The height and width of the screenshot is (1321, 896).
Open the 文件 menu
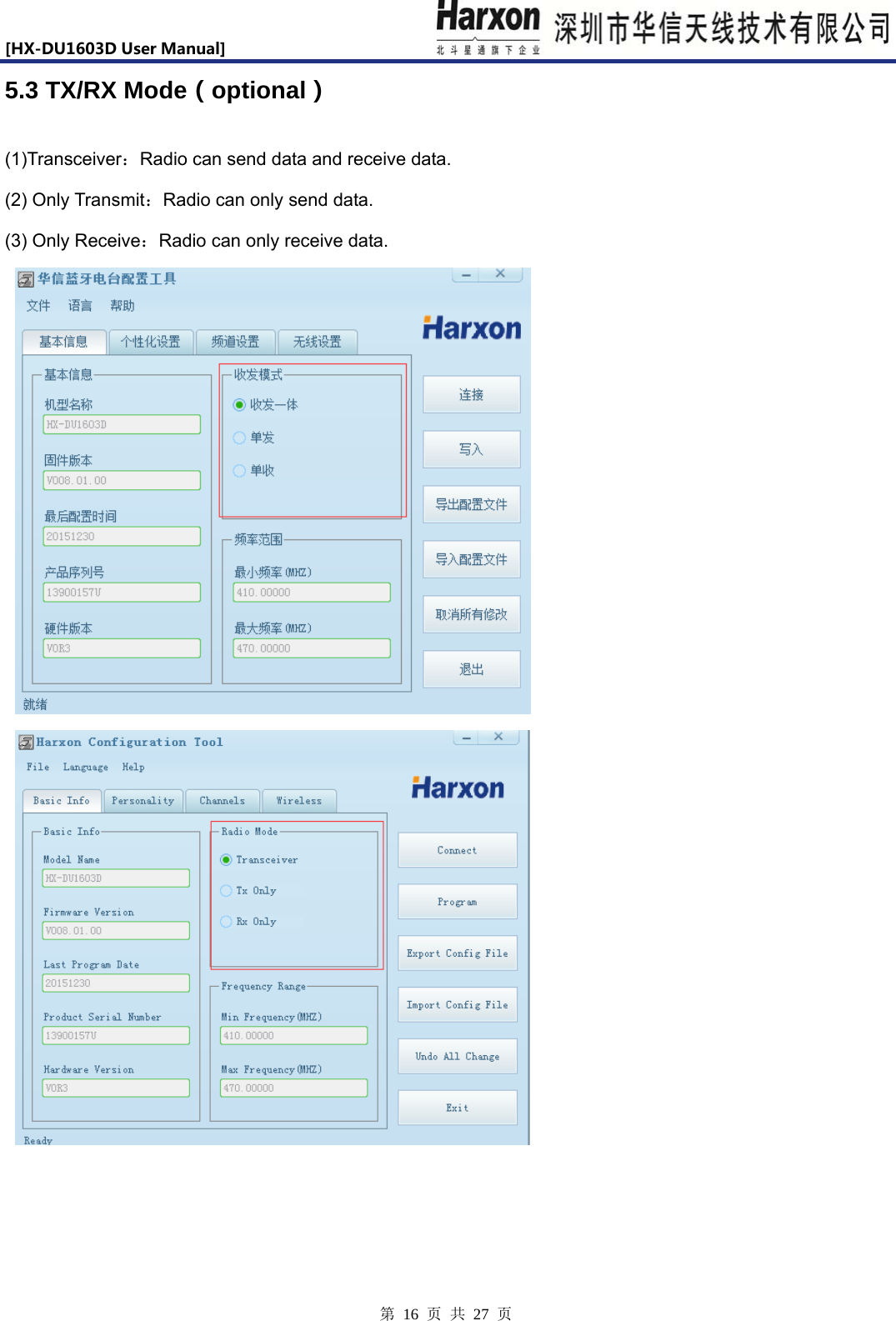(x=38, y=306)
